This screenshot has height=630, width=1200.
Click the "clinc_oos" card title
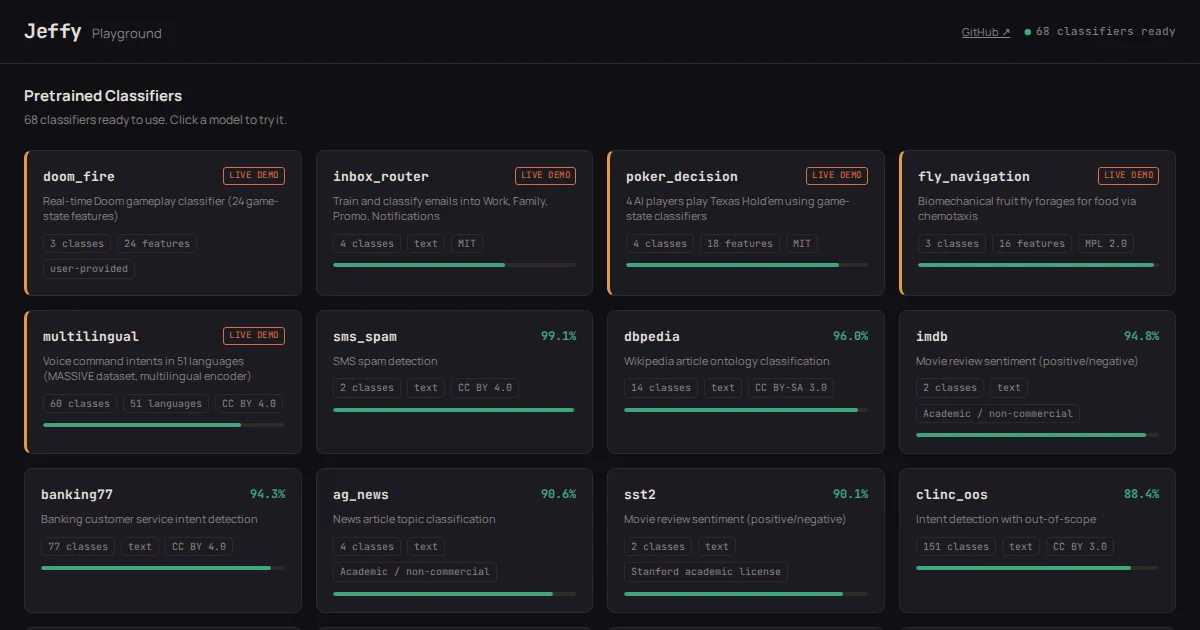952,495
